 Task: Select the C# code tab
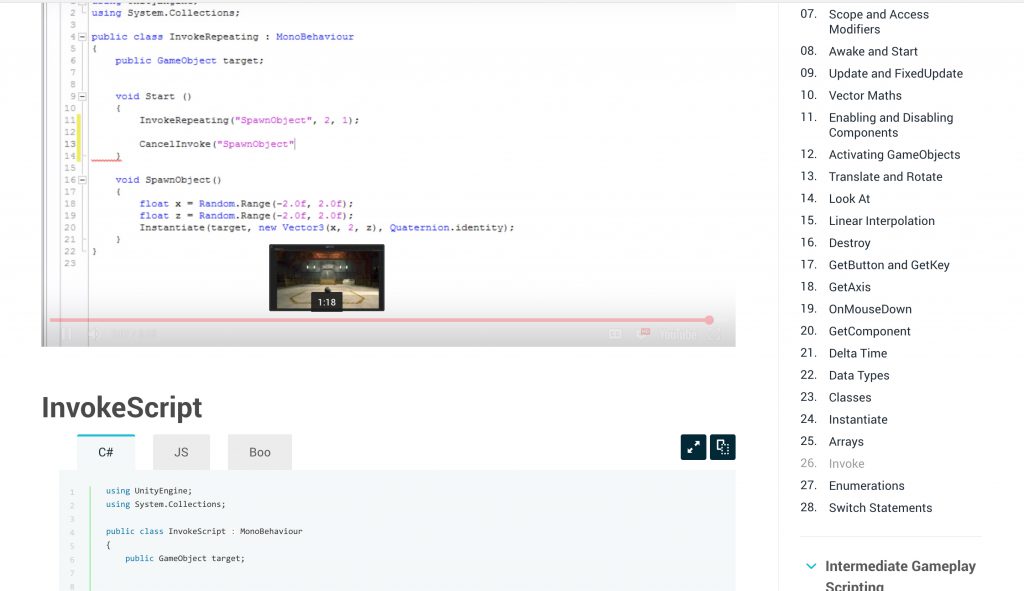[x=106, y=452]
